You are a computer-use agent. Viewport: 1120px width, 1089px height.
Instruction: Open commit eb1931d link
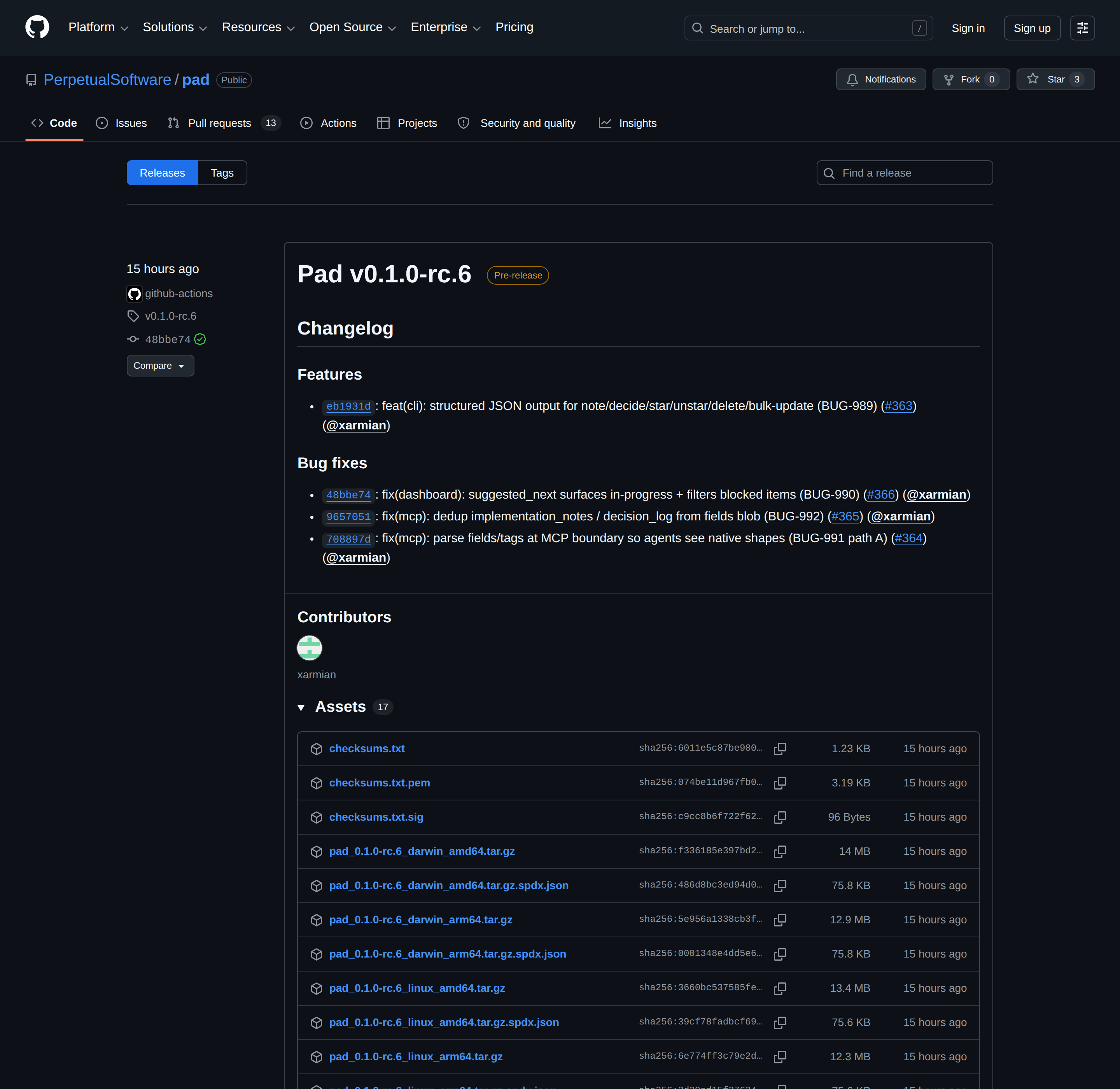348,406
